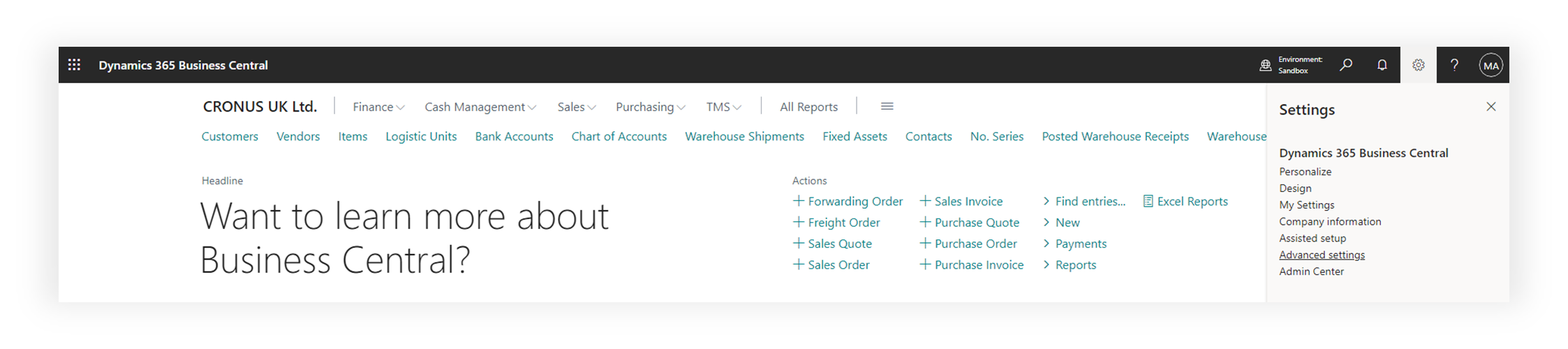1568x349 pixels.
Task: Close the Settings panel
Action: pyautogui.click(x=1491, y=107)
